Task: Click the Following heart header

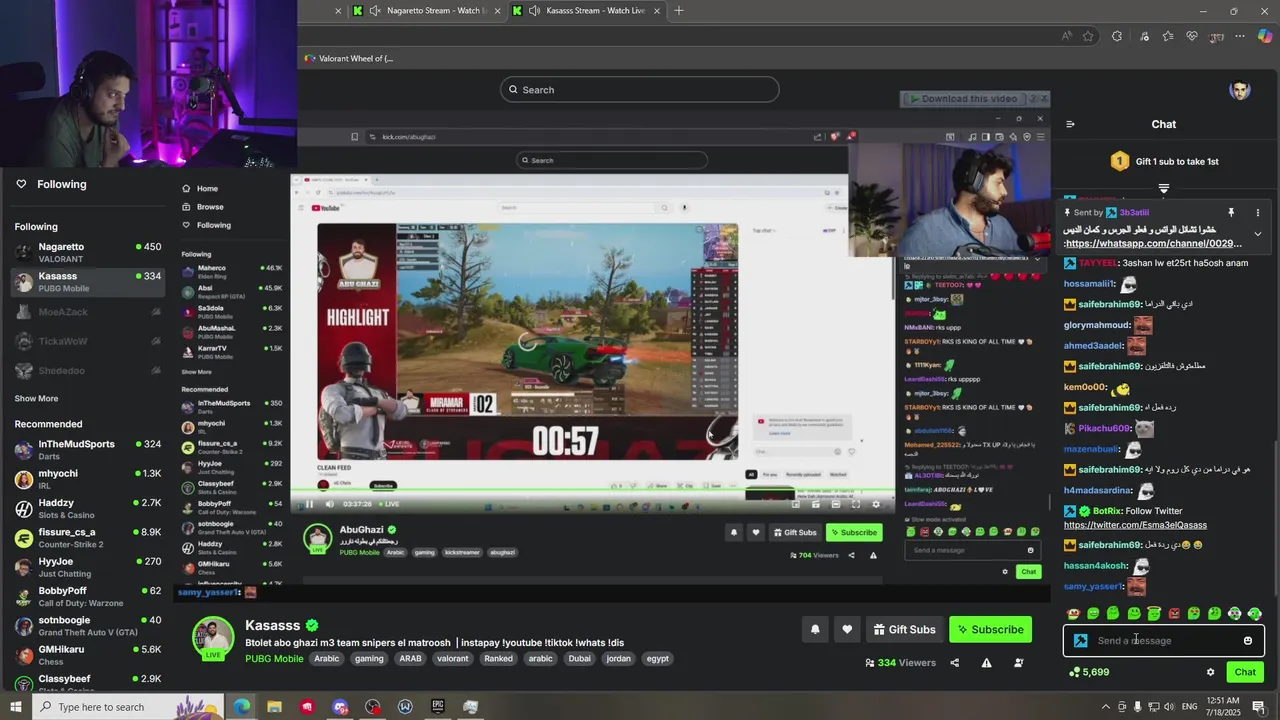Action: (50, 184)
